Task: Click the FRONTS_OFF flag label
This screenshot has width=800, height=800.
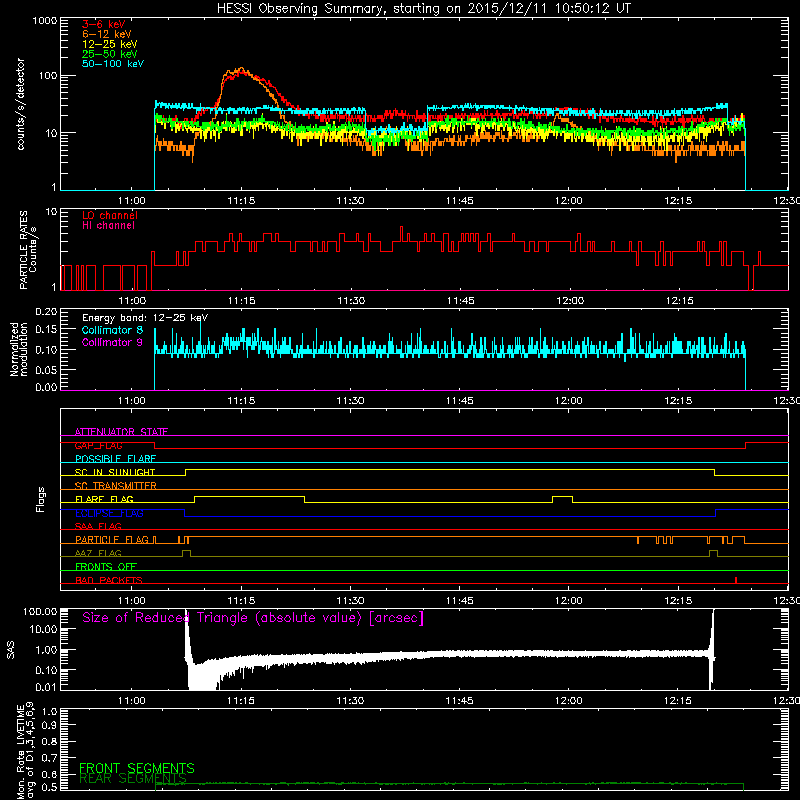Action: 106,566
